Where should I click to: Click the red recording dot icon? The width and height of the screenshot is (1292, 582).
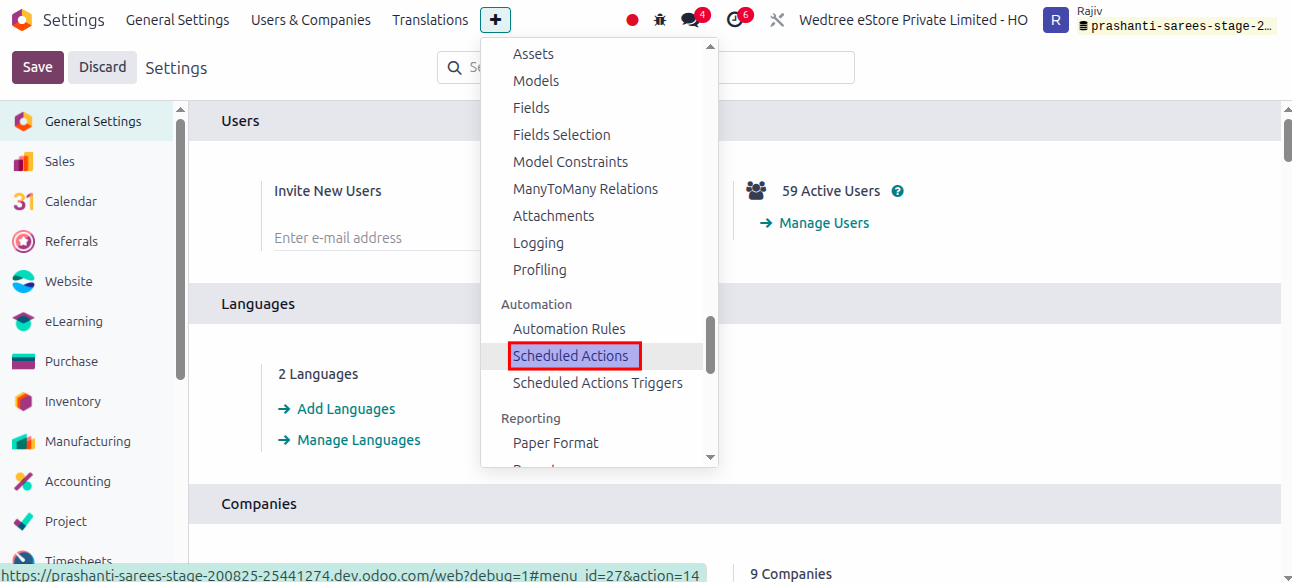(x=632, y=20)
